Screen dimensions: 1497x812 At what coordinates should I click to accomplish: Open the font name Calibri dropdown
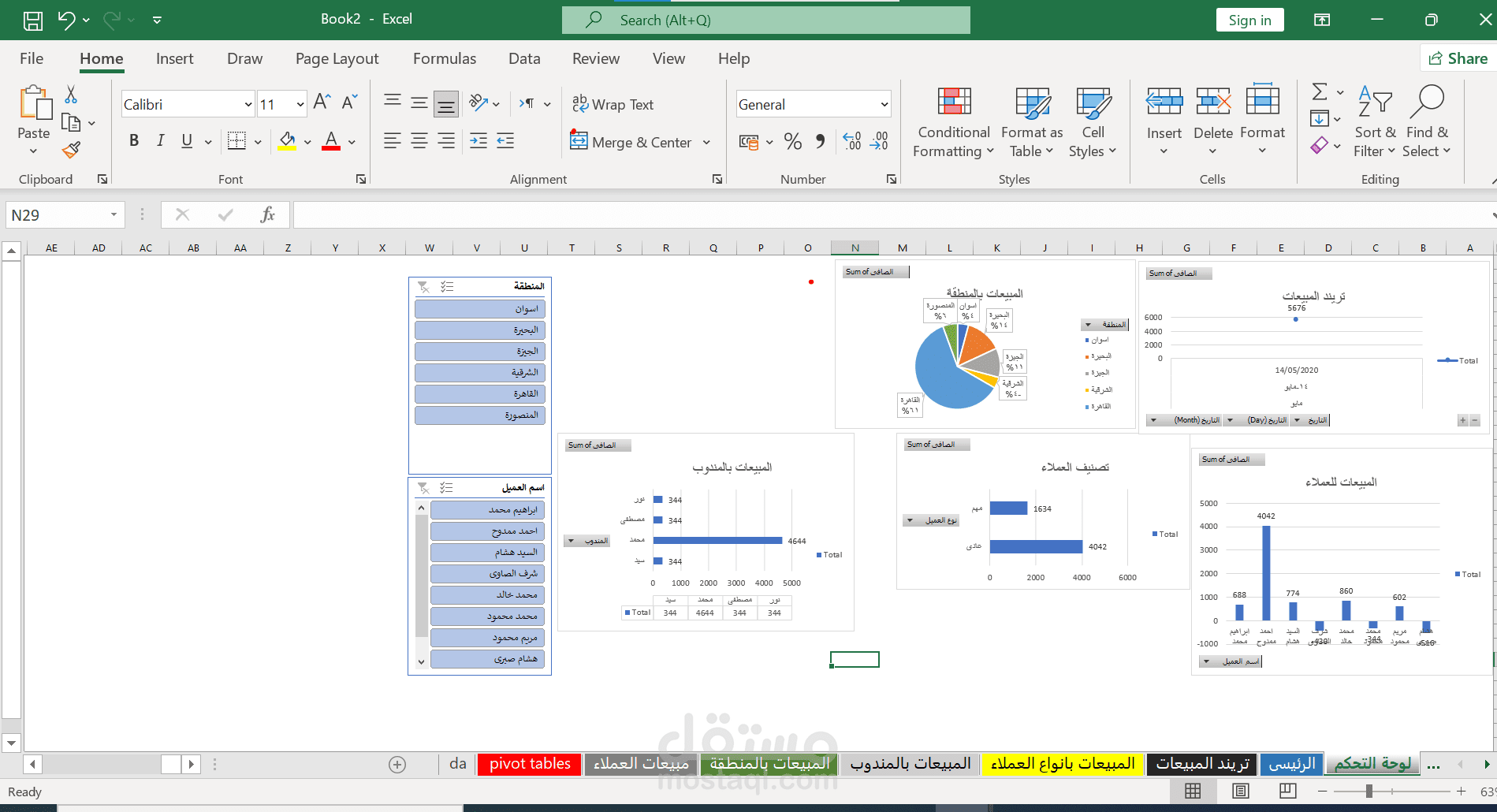(248, 104)
